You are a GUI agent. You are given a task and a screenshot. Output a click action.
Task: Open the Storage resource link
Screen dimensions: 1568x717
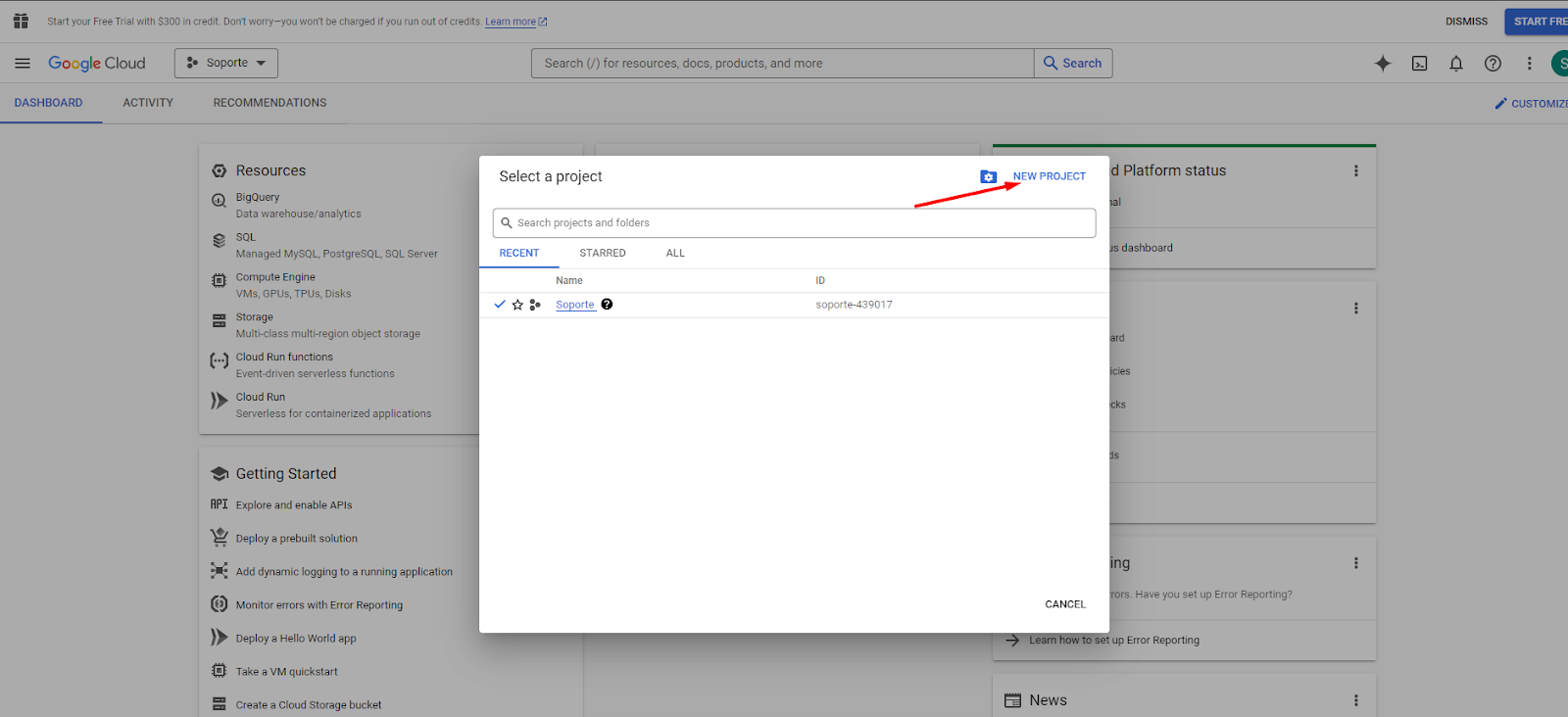click(x=255, y=317)
